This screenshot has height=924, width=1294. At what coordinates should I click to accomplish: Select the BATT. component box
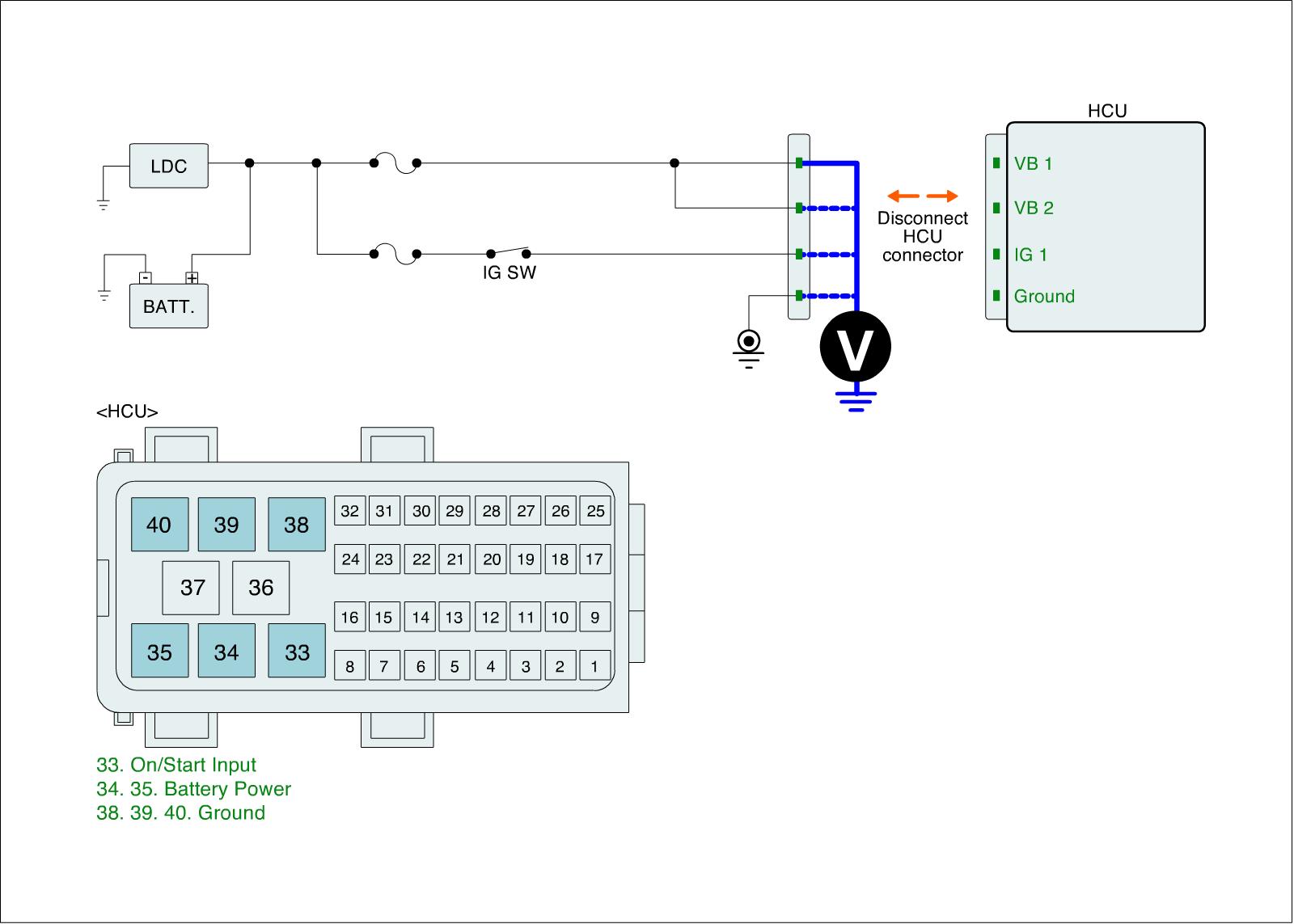coord(168,307)
